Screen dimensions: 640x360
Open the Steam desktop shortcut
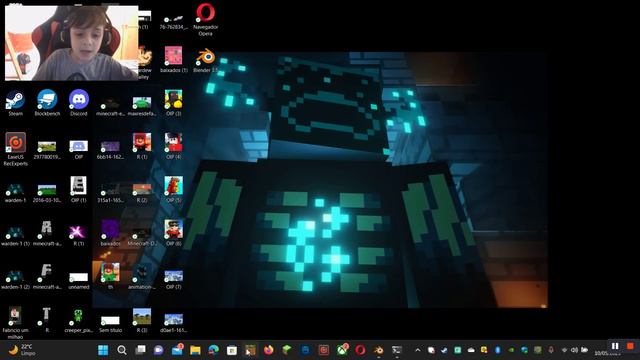tap(16, 103)
